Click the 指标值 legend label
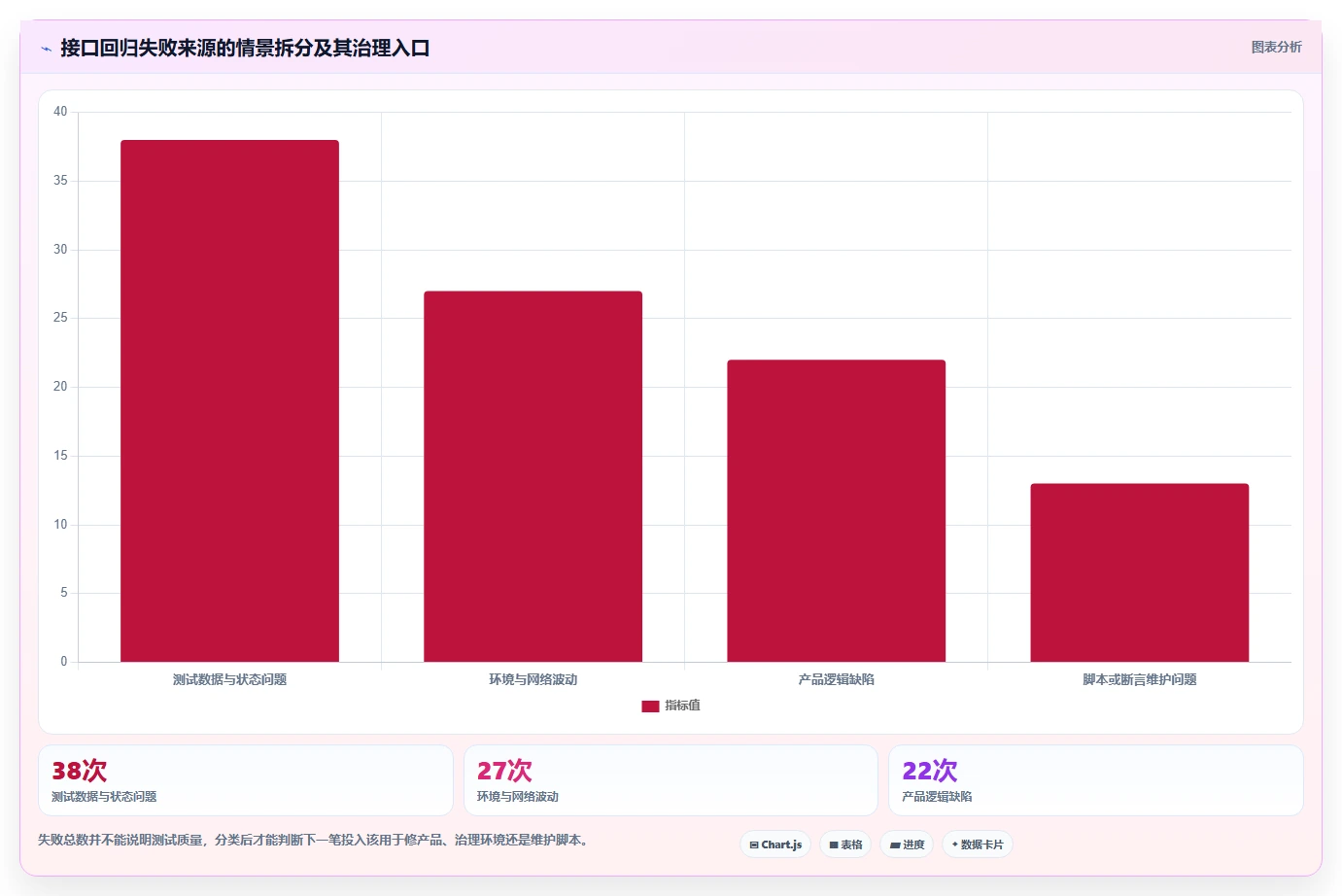This screenshot has width=1342, height=896. coord(682,706)
